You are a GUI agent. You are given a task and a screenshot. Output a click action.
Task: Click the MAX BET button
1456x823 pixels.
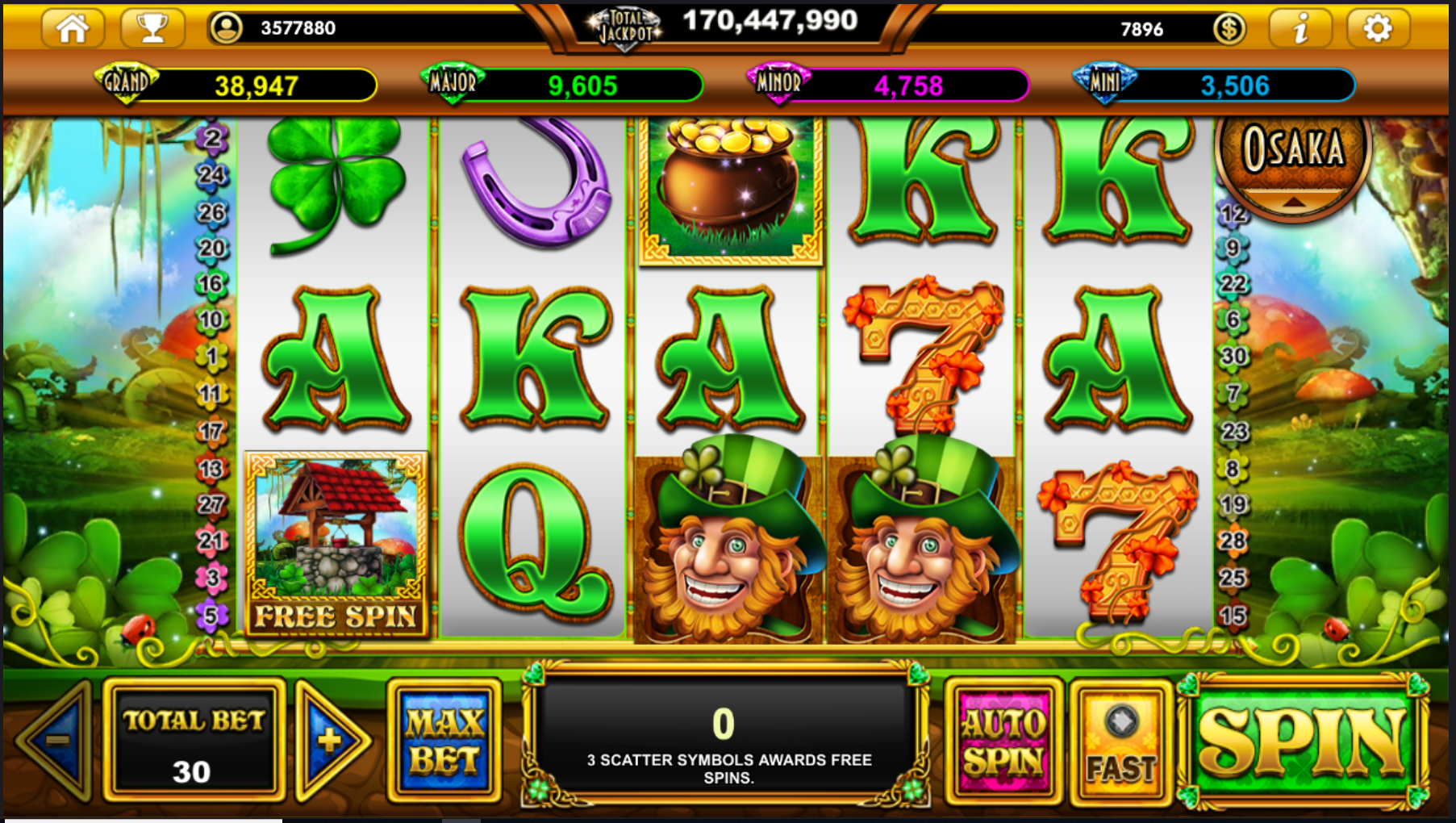(x=444, y=742)
